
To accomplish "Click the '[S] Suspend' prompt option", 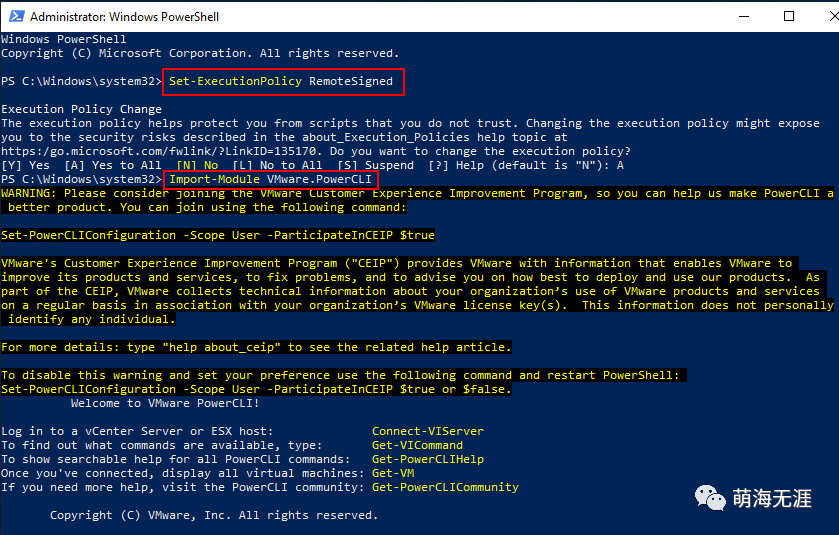I will tap(376, 165).
